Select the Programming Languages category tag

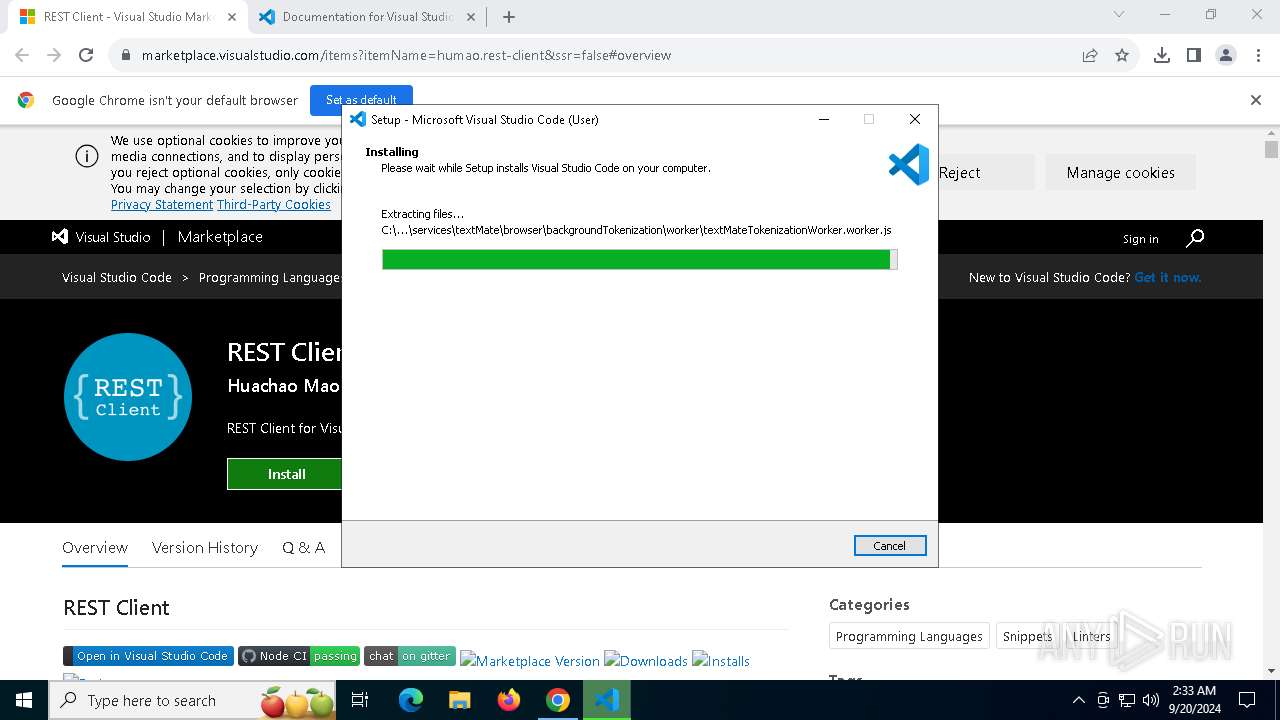click(909, 637)
